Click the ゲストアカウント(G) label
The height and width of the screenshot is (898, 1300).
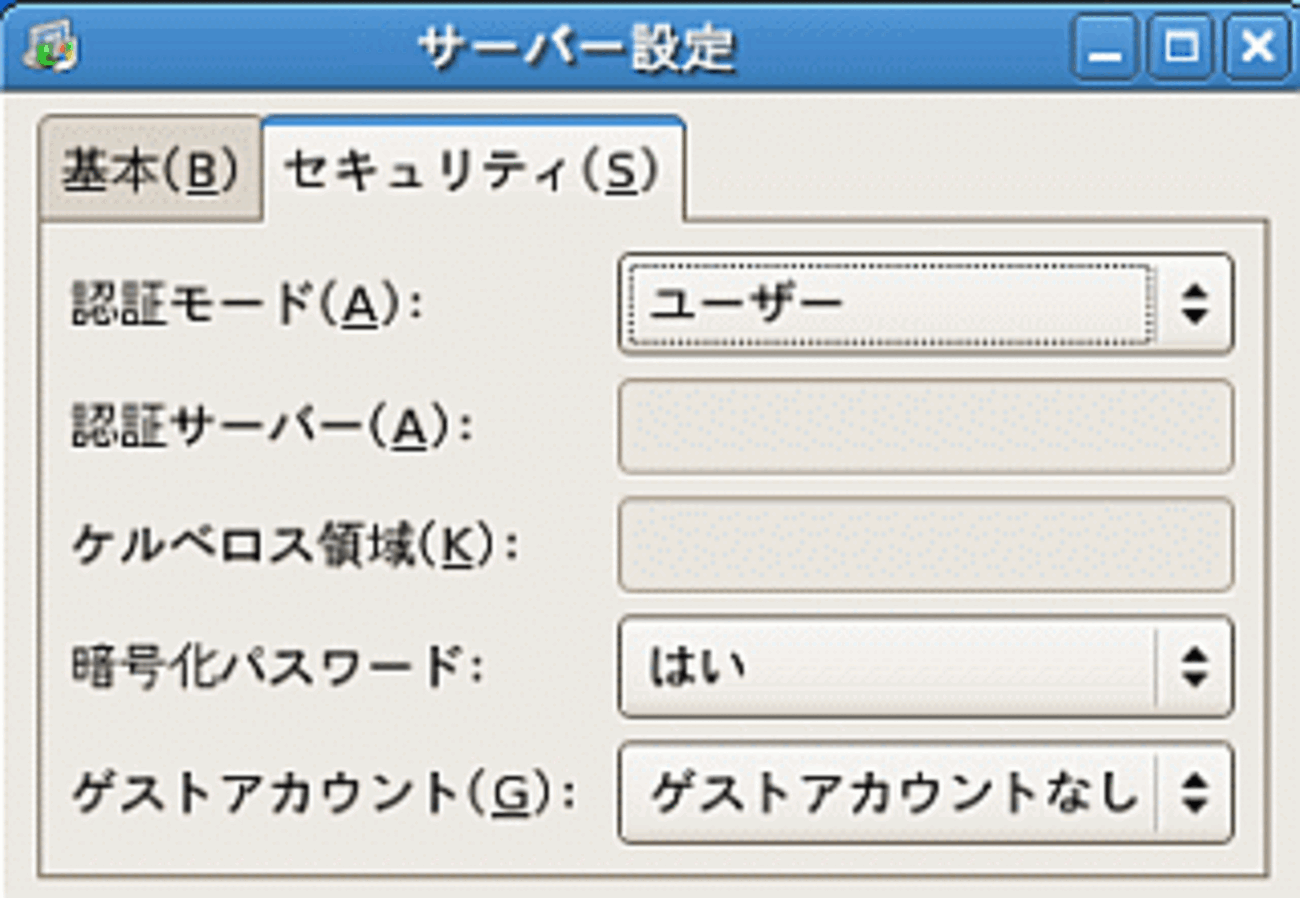tap(325, 793)
